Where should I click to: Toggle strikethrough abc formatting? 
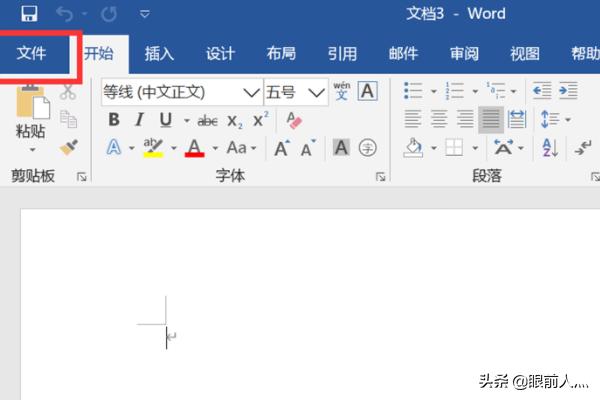tap(207, 121)
